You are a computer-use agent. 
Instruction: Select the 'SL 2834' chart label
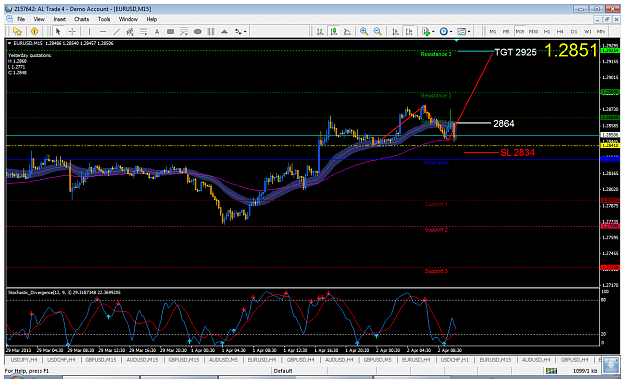pos(517,153)
